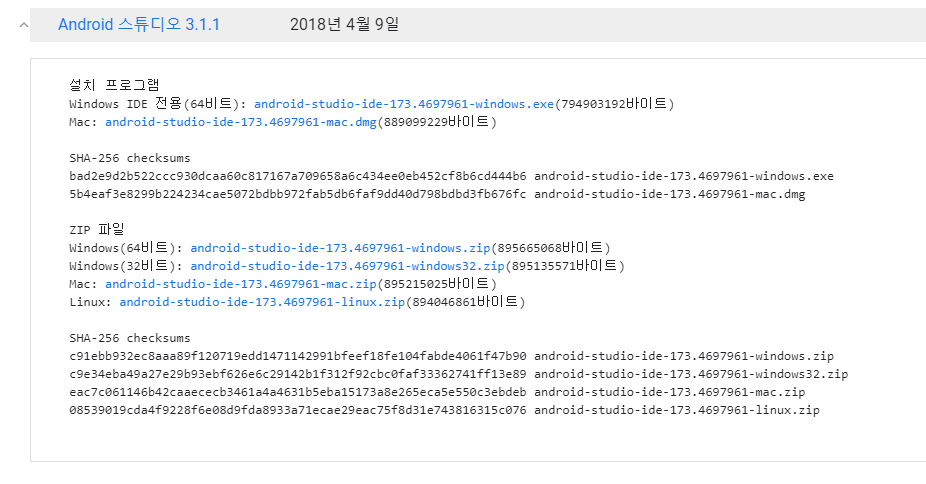
Task: Click the 설치 프로그램 heading
Action: pos(114,85)
